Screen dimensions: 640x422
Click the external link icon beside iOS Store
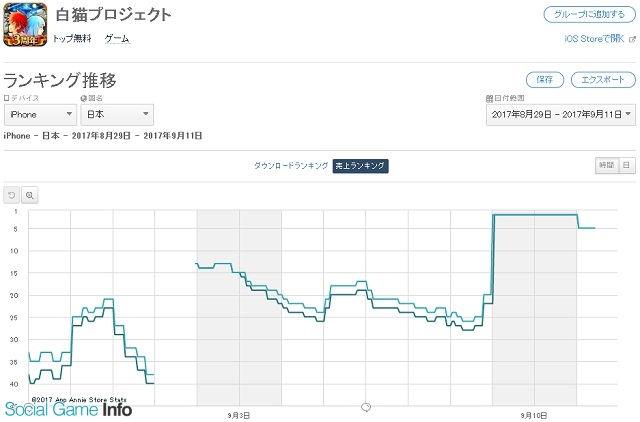click(x=632, y=40)
